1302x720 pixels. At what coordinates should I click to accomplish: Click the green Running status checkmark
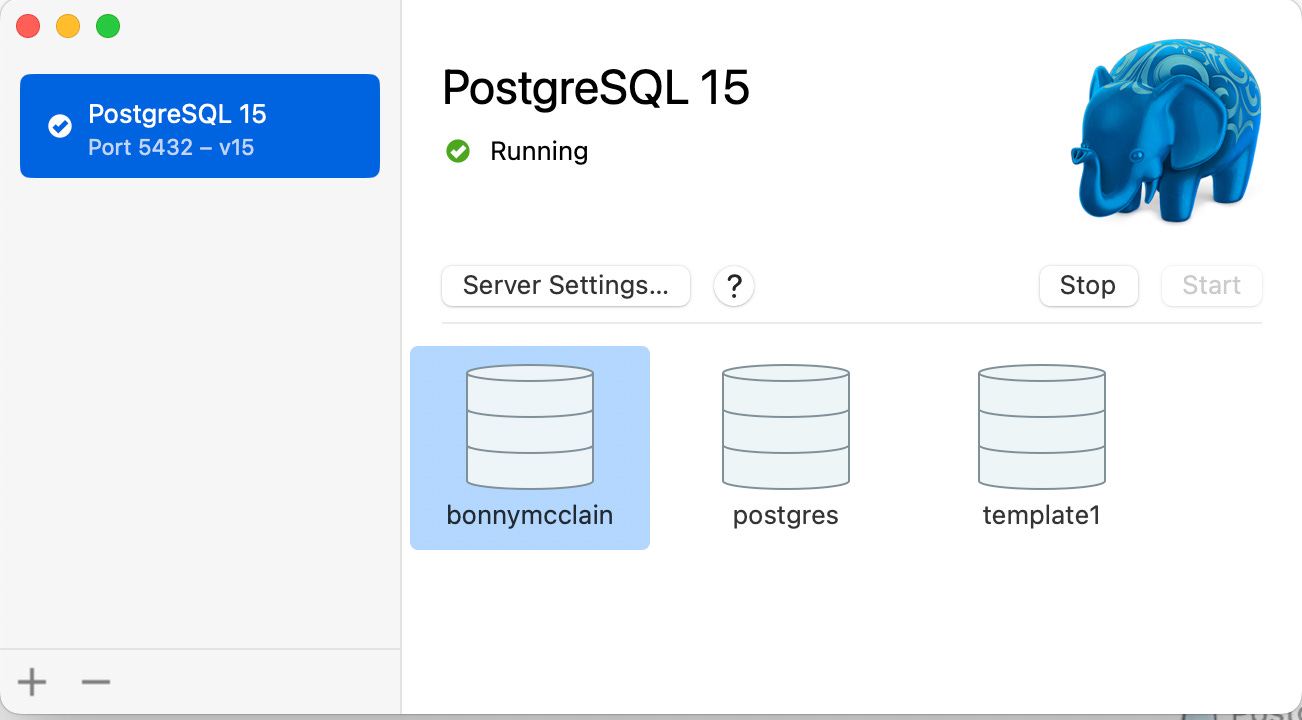click(x=458, y=151)
